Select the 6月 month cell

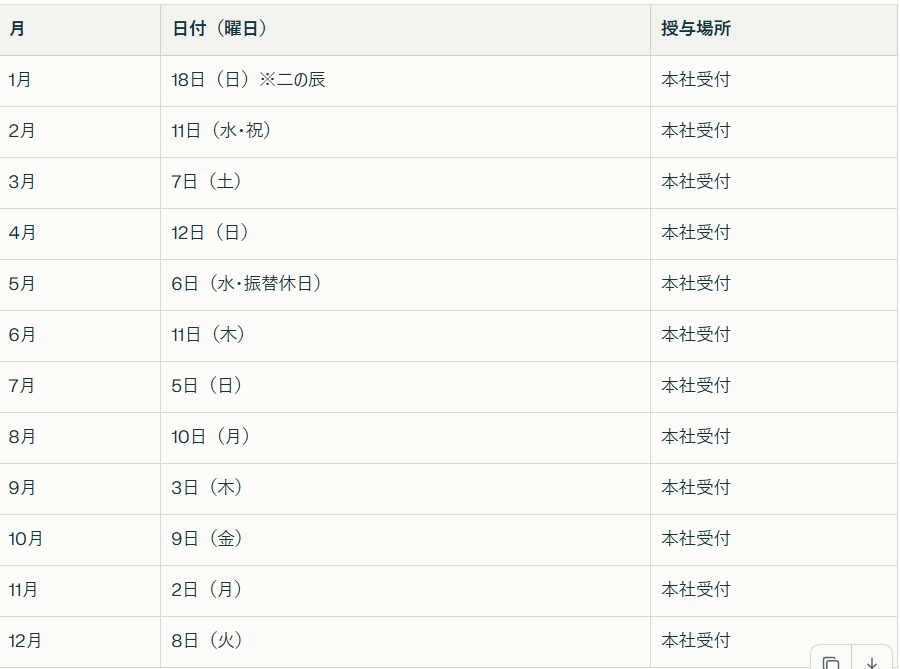(x=21, y=335)
